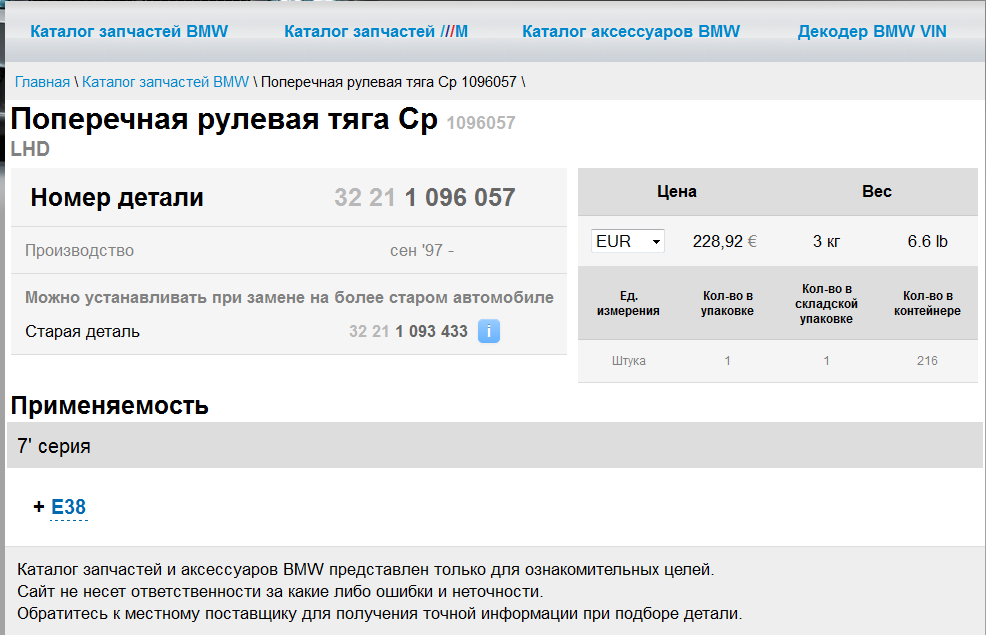
Task: Click the gray 1096057 number beside heading
Action: click(481, 123)
